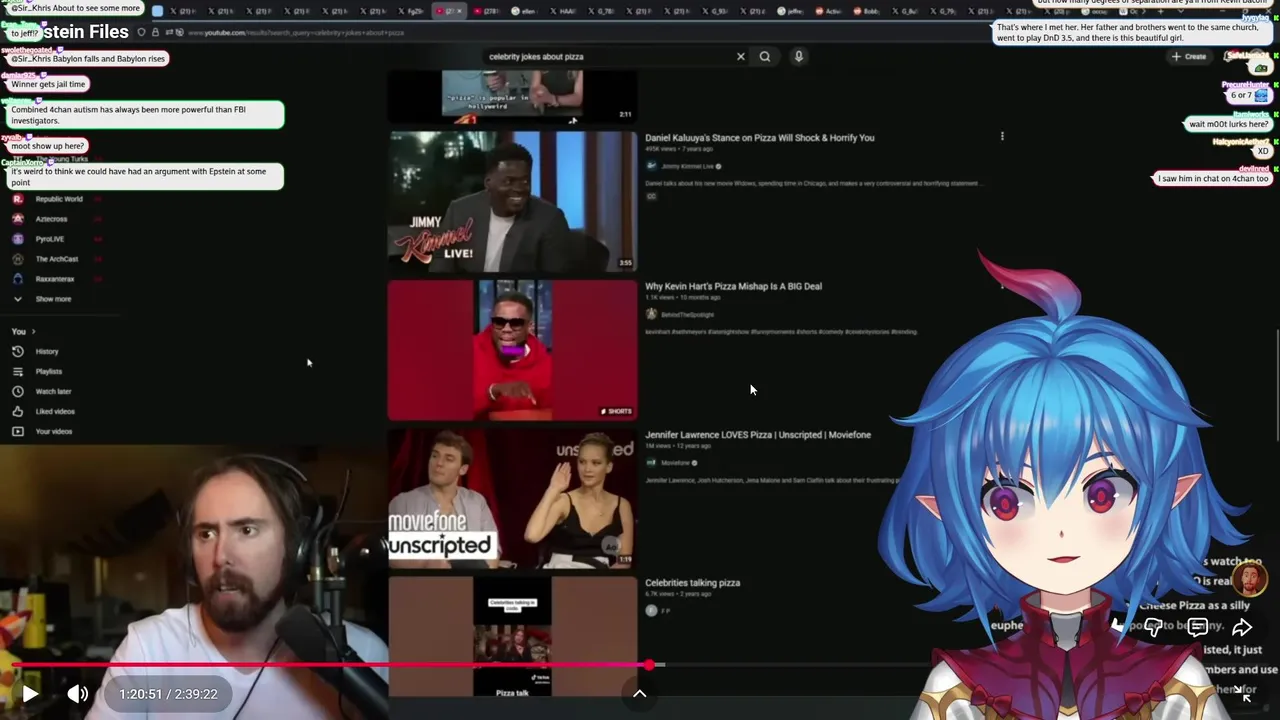Click title 'Jennifer Lawrence LOVES Pizza'
Viewport: 1280px width, 720px height.
click(x=758, y=435)
